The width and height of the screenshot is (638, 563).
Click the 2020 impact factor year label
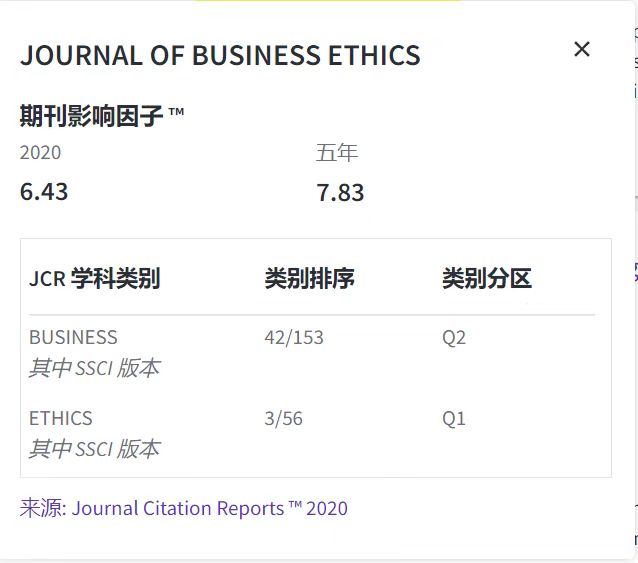coord(40,153)
